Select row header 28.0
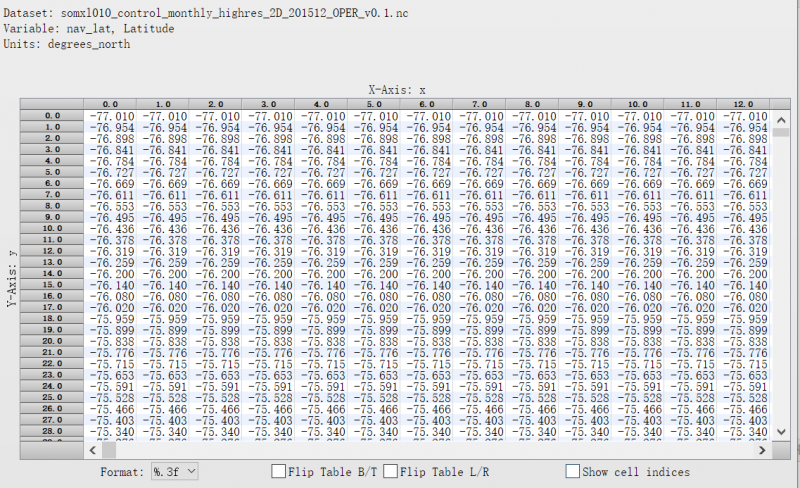 pos(52,431)
